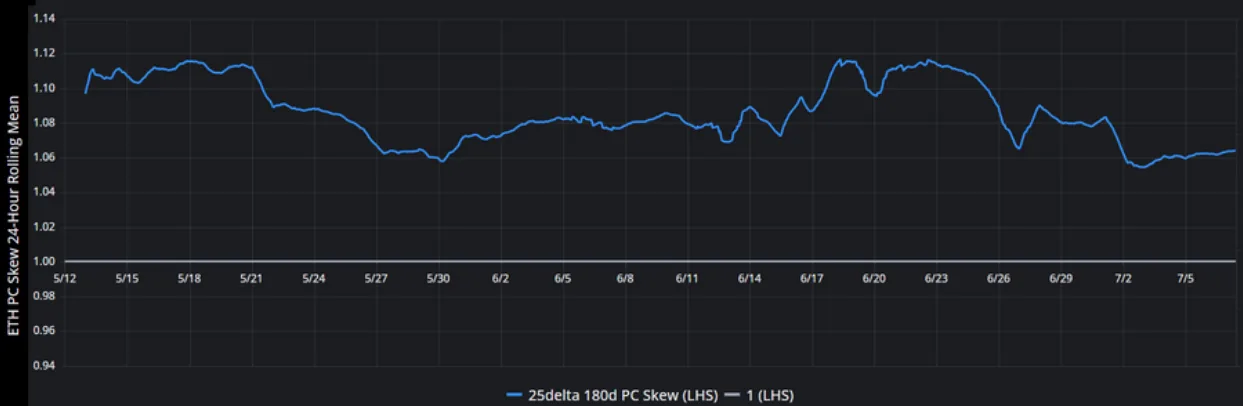Click the 0.98 y-axis value
This screenshot has height=406, width=1243.
pyautogui.click(x=44, y=297)
